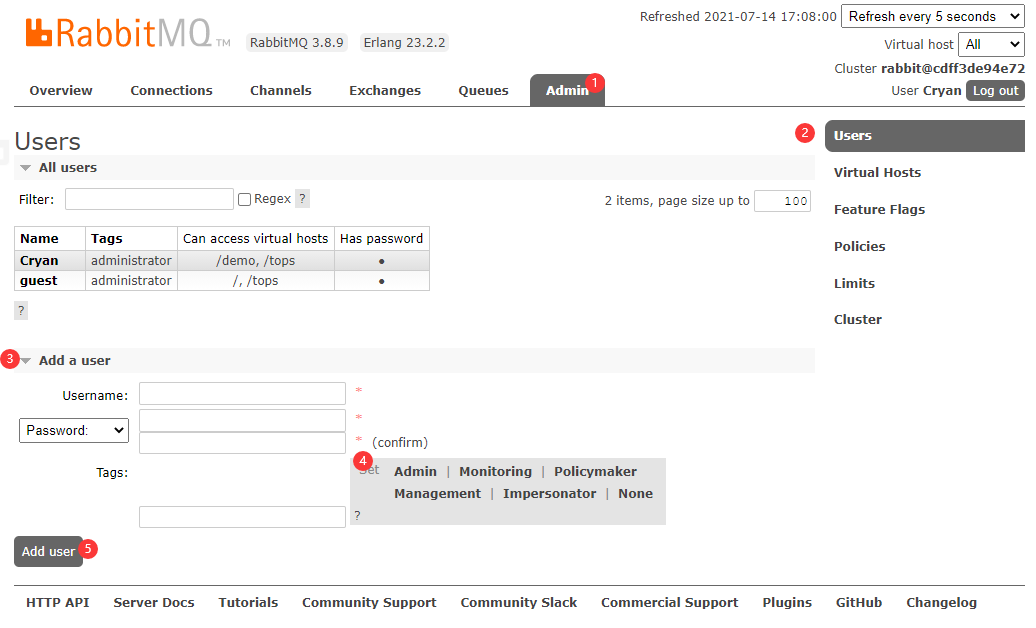This screenshot has height=628, width=1036.
Task: Click the Has password column header
Action: click(381, 239)
